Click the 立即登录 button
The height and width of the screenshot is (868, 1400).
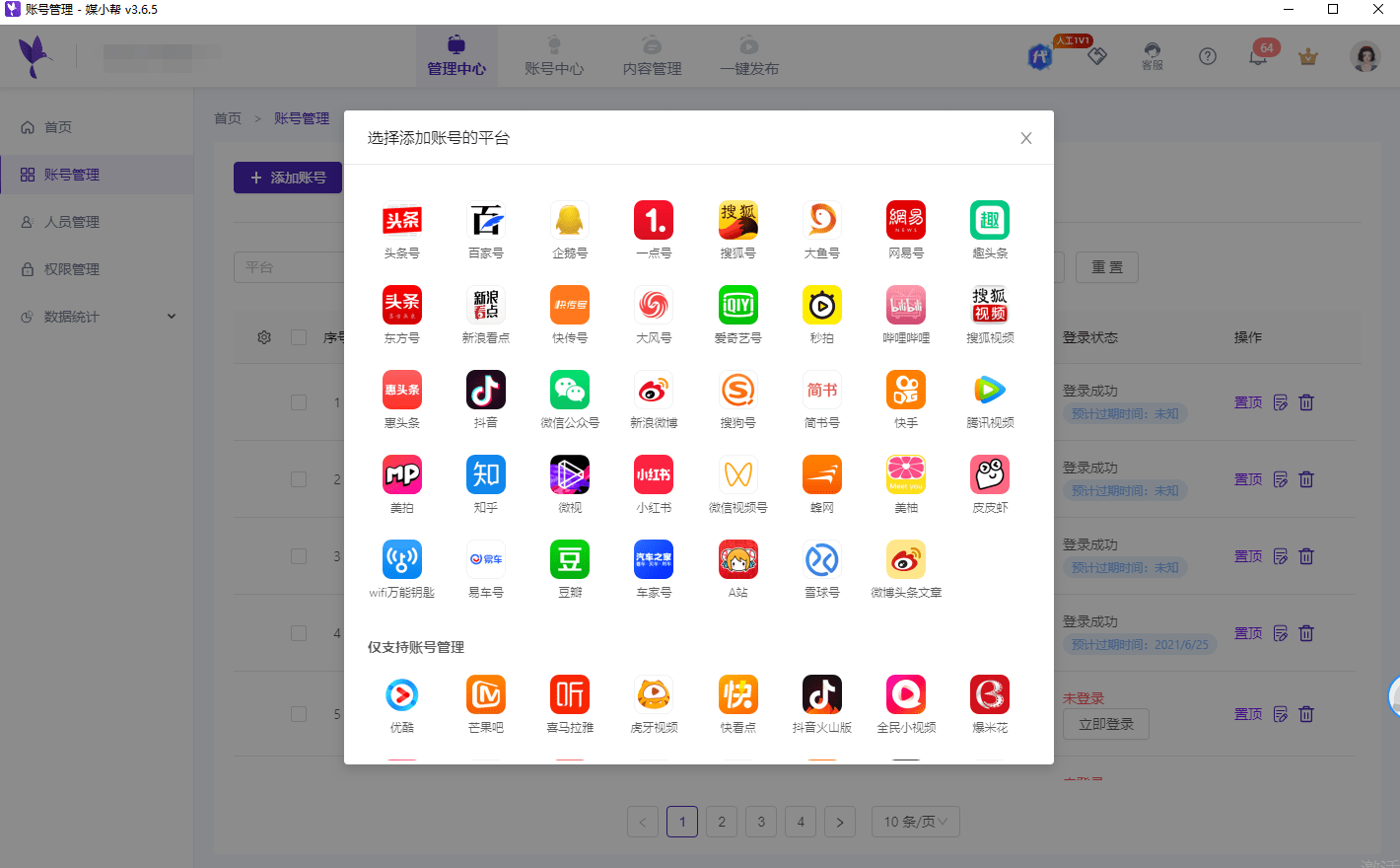tap(1106, 724)
